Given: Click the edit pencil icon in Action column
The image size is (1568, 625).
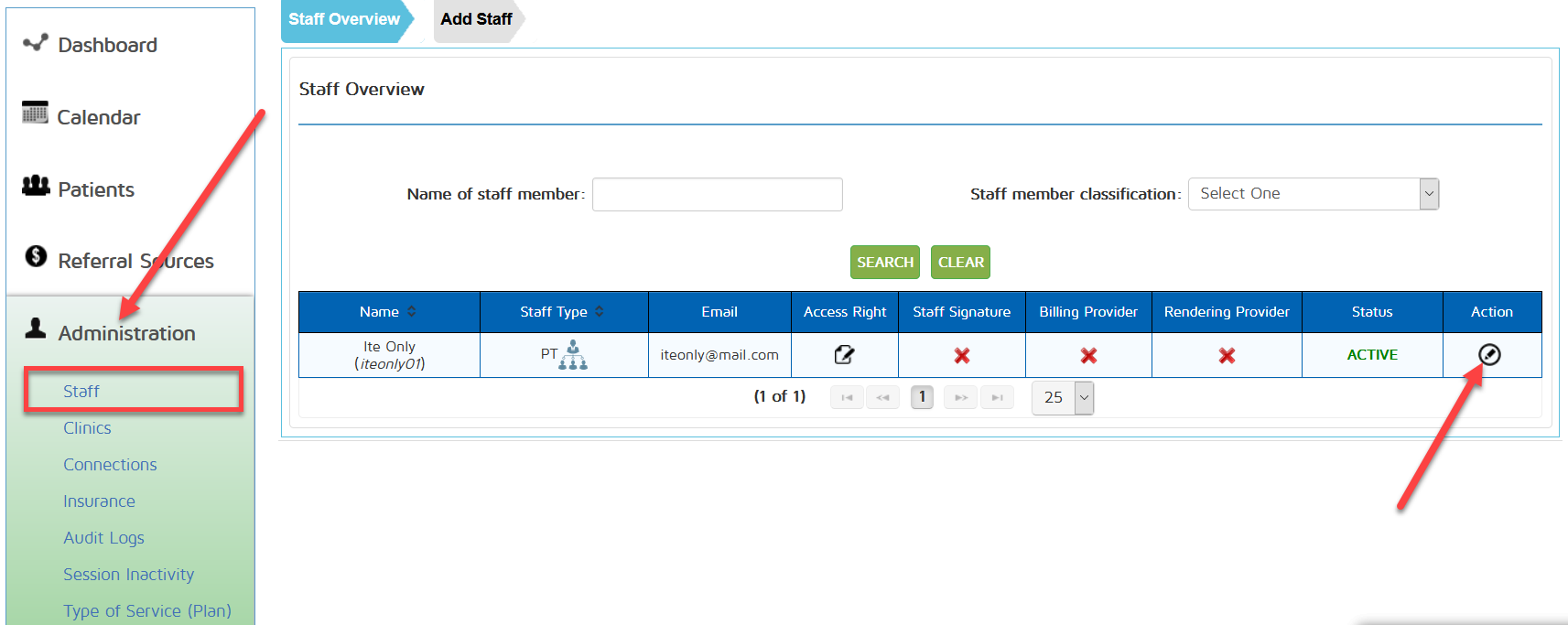Looking at the screenshot, I should [1489, 354].
